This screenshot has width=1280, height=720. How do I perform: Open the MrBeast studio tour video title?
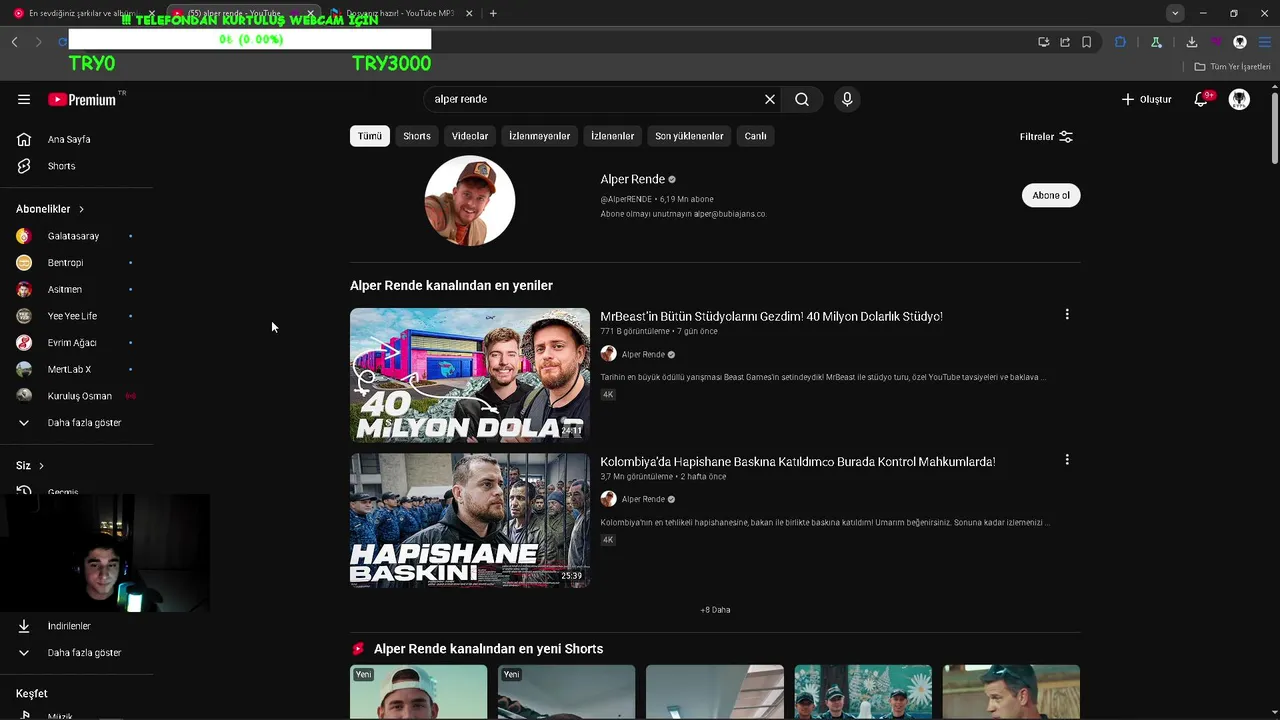(x=771, y=316)
